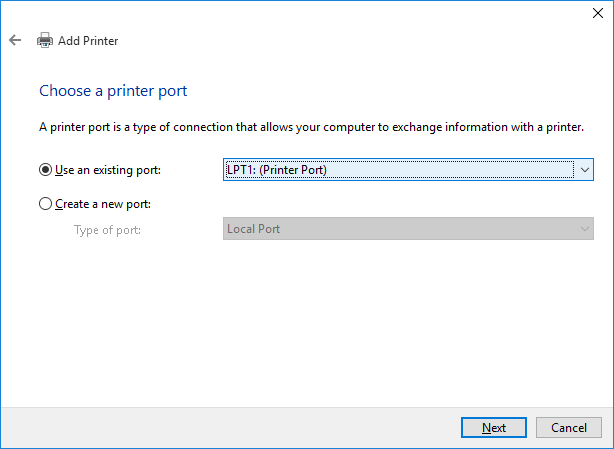Click the 'Type of port:' label
The height and width of the screenshot is (449, 614).
pos(107,229)
